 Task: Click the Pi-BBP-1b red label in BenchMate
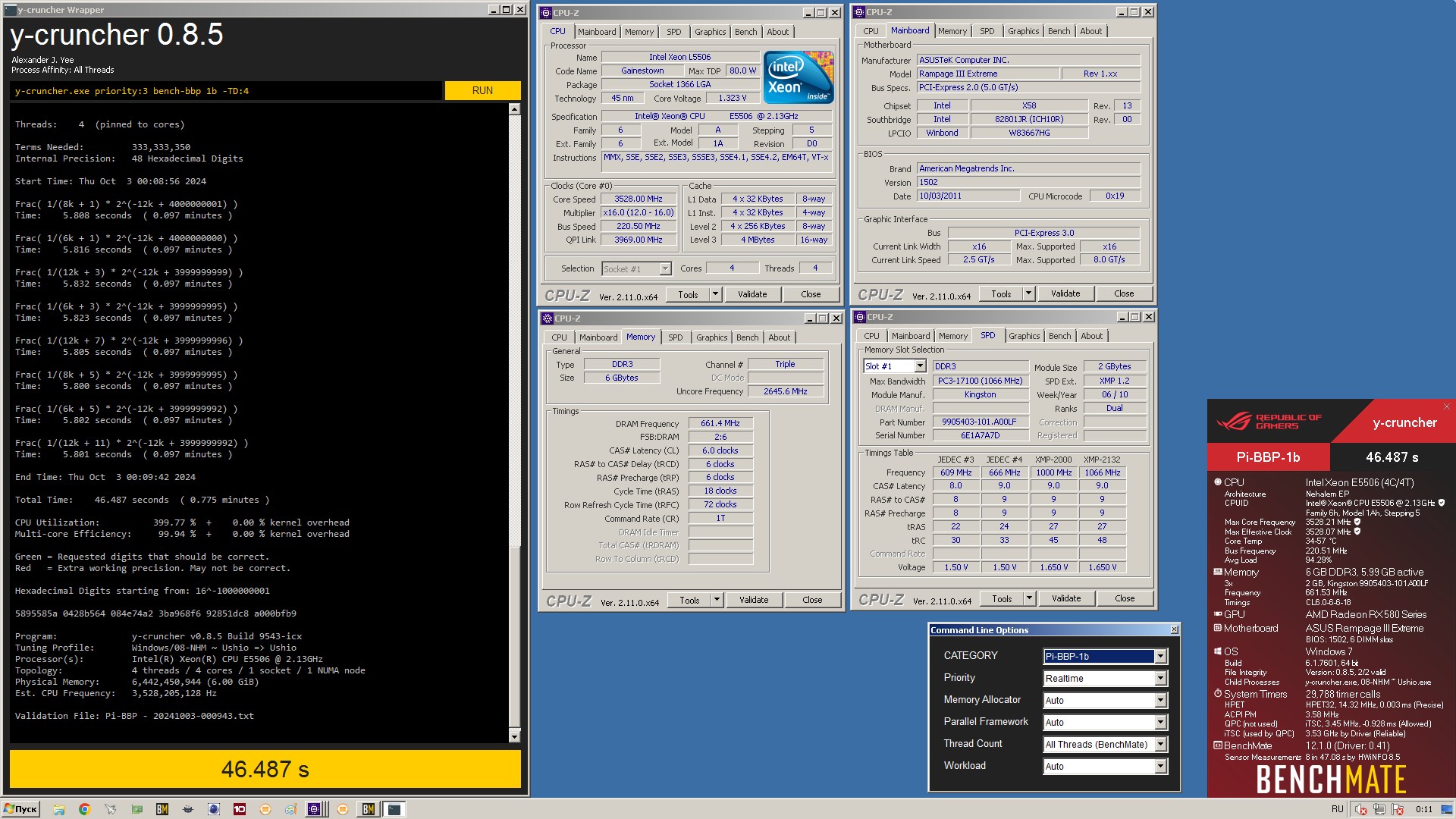[x=1269, y=457]
